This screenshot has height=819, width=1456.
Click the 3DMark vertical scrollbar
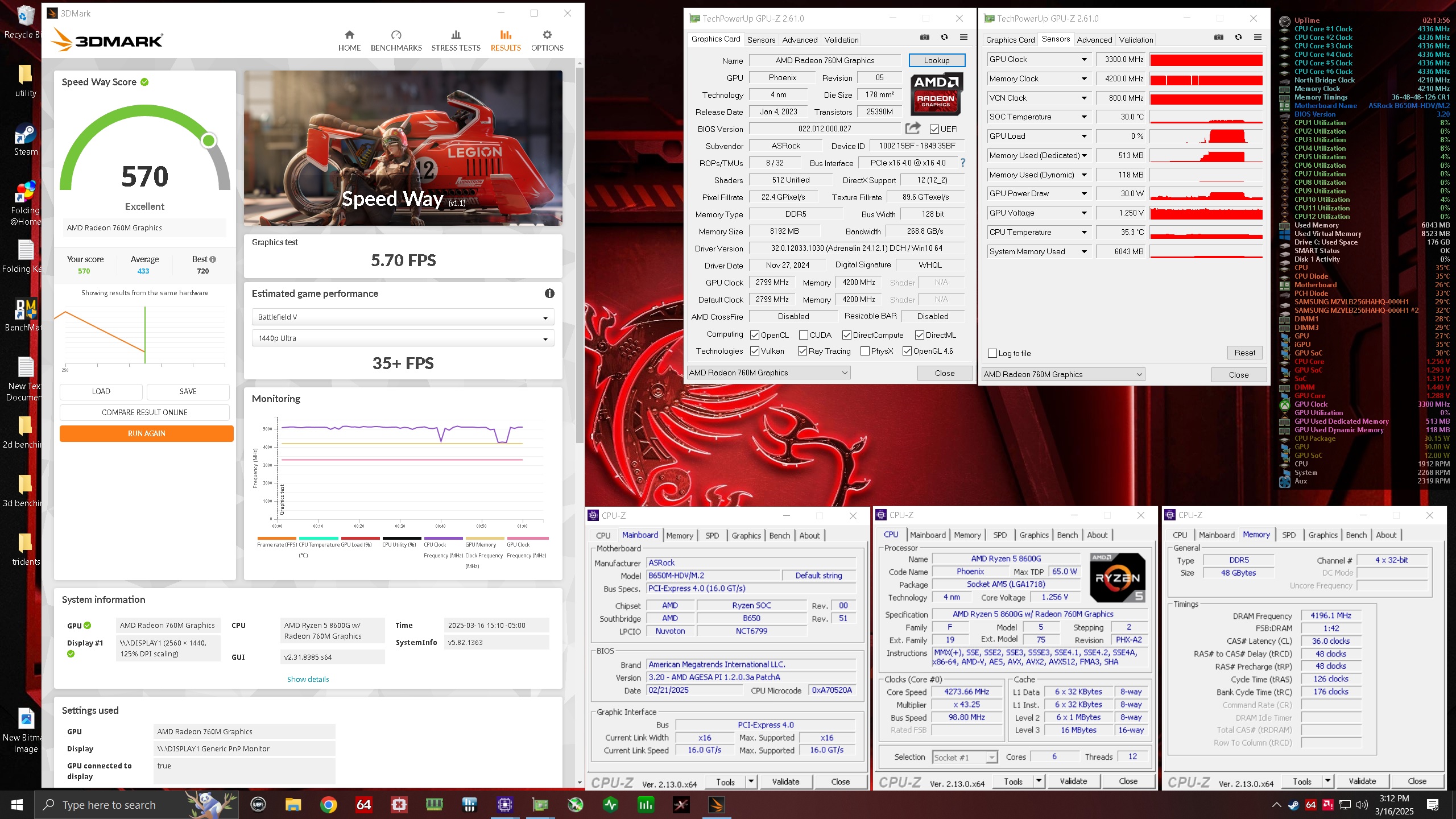tap(580, 256)
